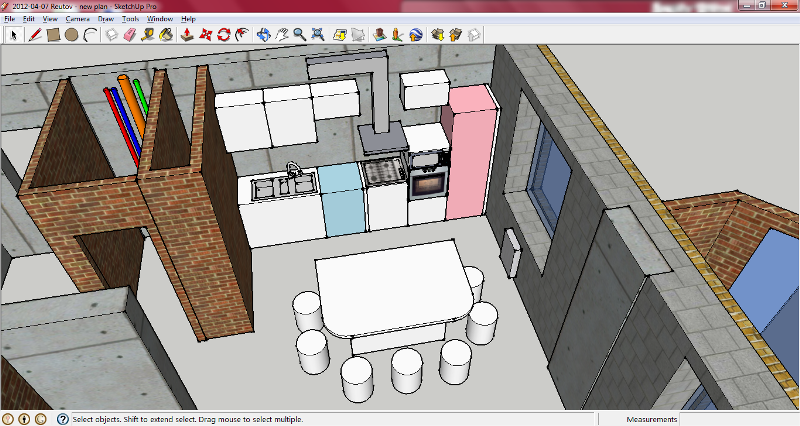Viewport: 800px width, 426px height.
Task: Open the Camera menu
Action: tap(77, 19)
